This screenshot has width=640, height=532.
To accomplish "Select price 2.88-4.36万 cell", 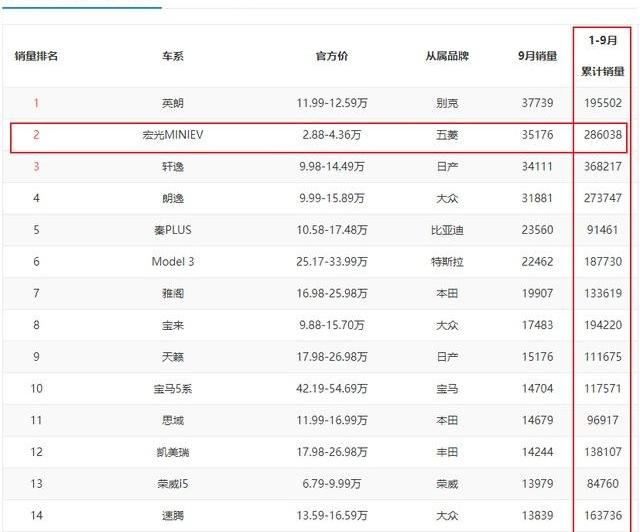I will pos(332,135).
